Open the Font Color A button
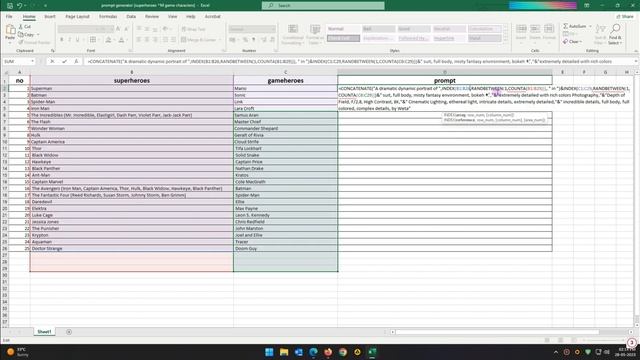This screenshot has width=640, height=360. click(121, 40)
